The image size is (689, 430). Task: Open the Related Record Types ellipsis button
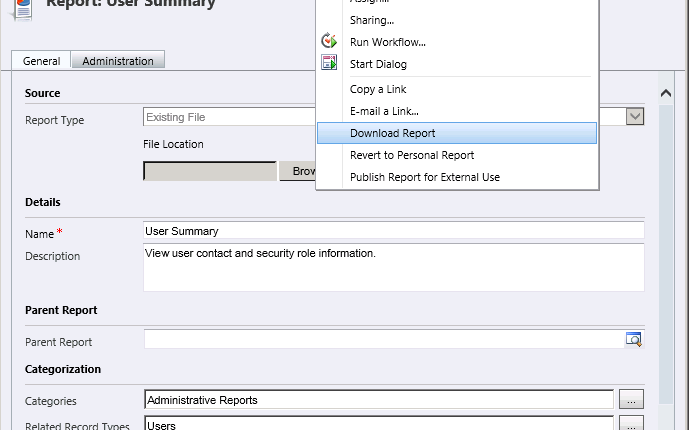point(629,425)
